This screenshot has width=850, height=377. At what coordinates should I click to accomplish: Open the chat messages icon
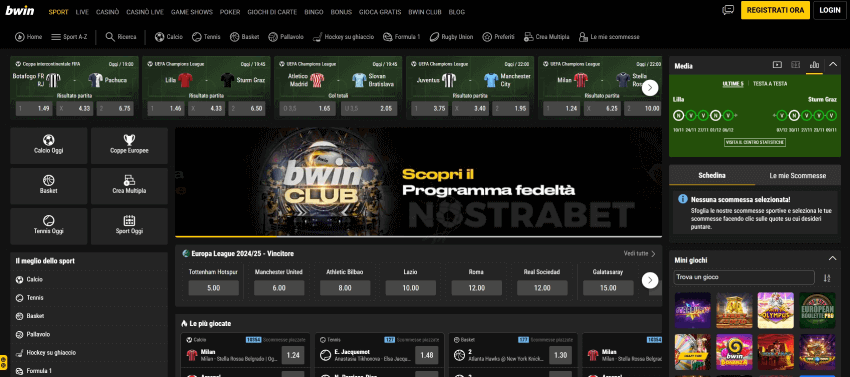click(728, 10)
